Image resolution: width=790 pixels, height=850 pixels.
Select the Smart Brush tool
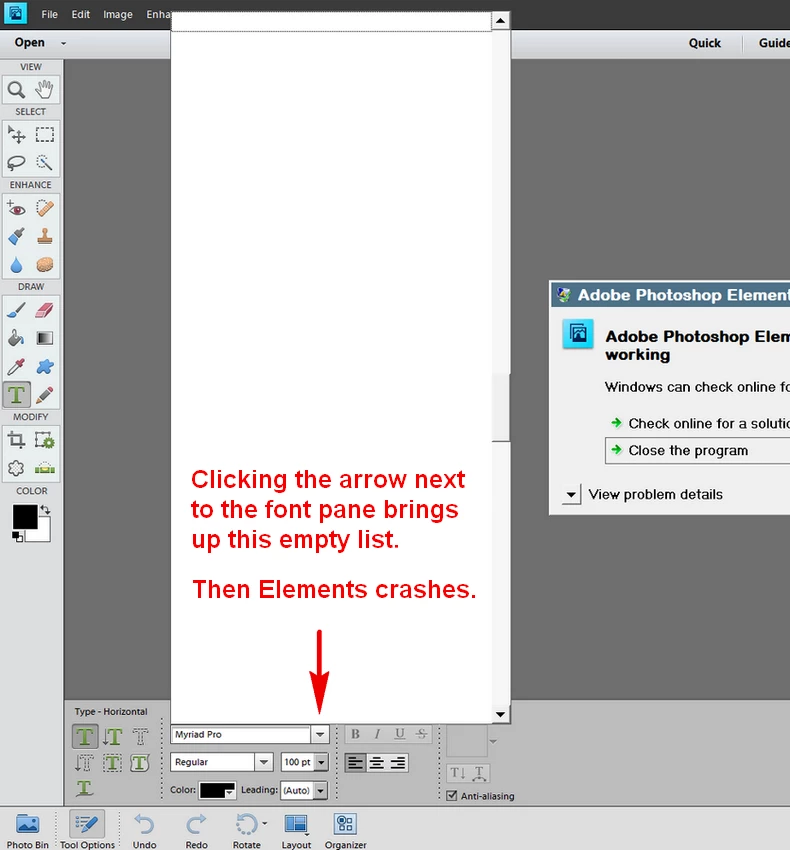pyautogui.click(x=16, y=236)
